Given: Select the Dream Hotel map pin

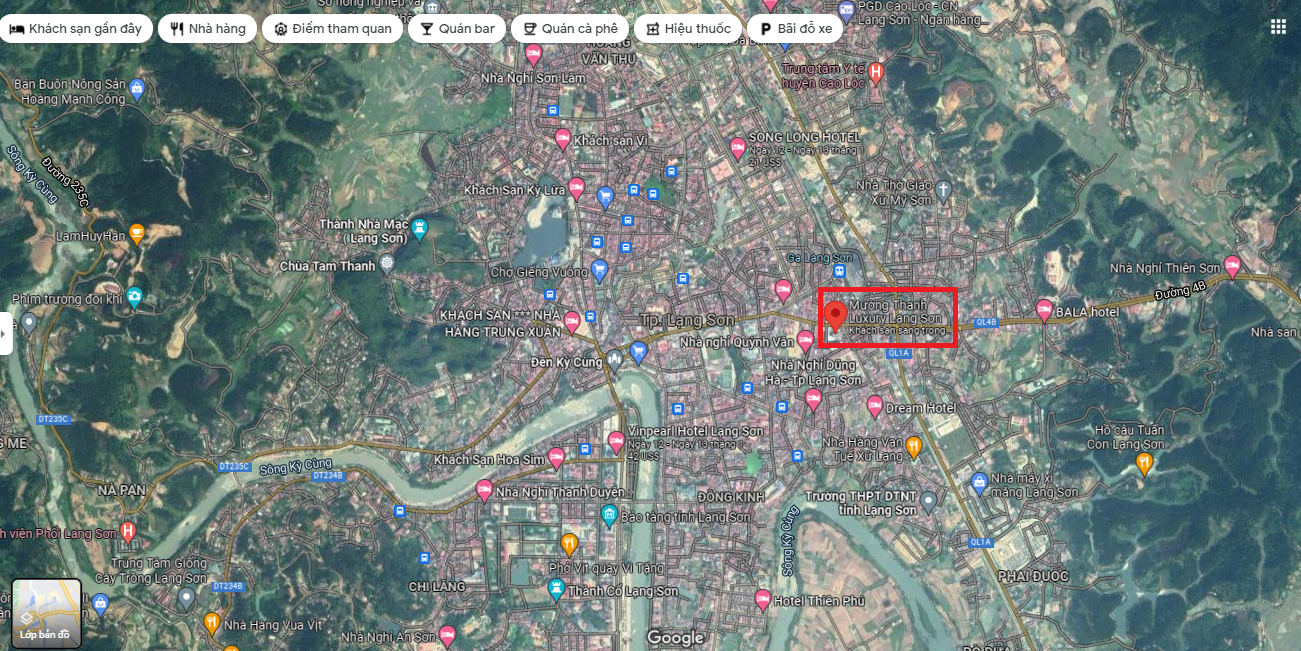Looking at the screenshot, I should 875,406.
